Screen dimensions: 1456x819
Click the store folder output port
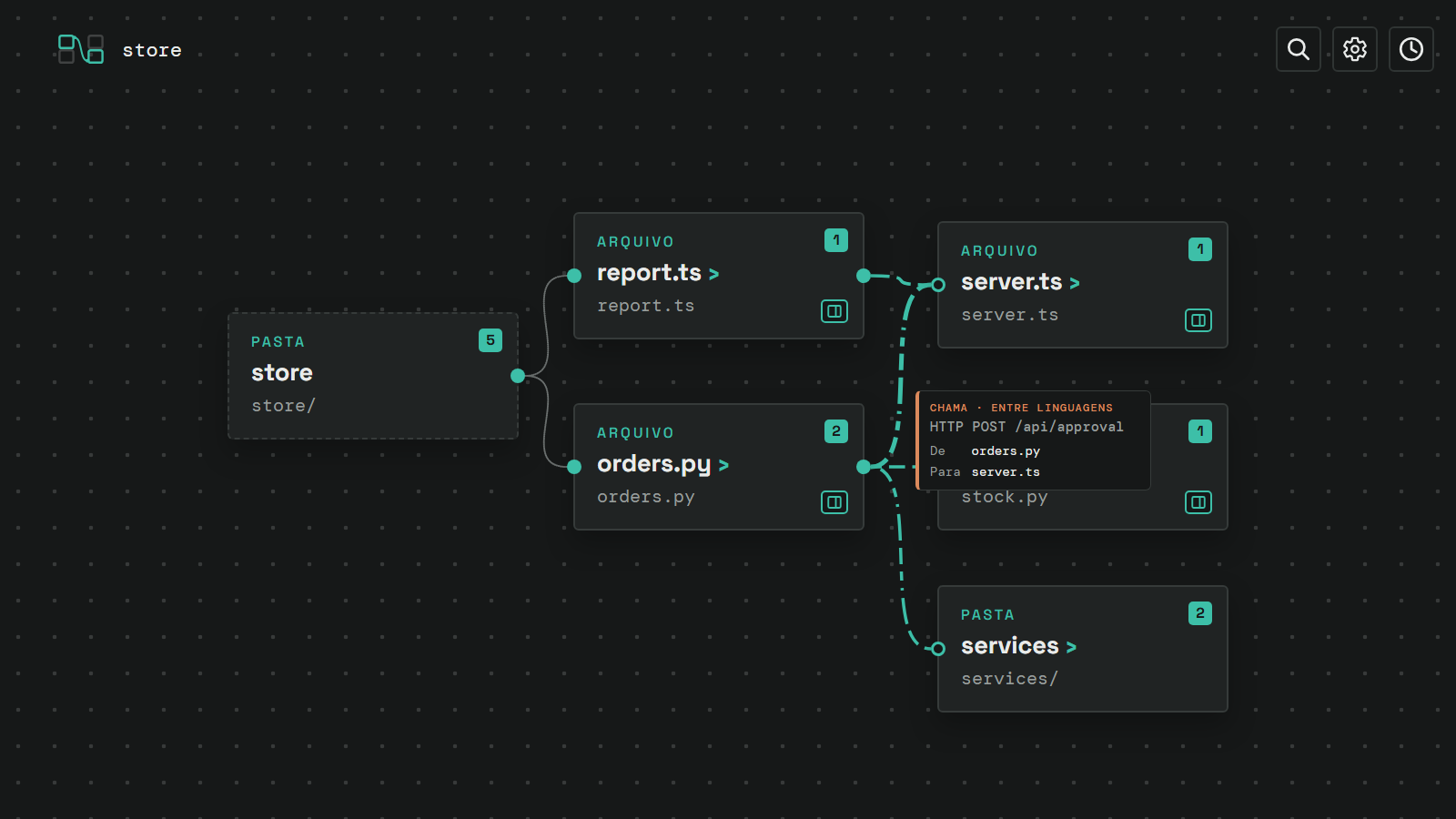point(518,376)
